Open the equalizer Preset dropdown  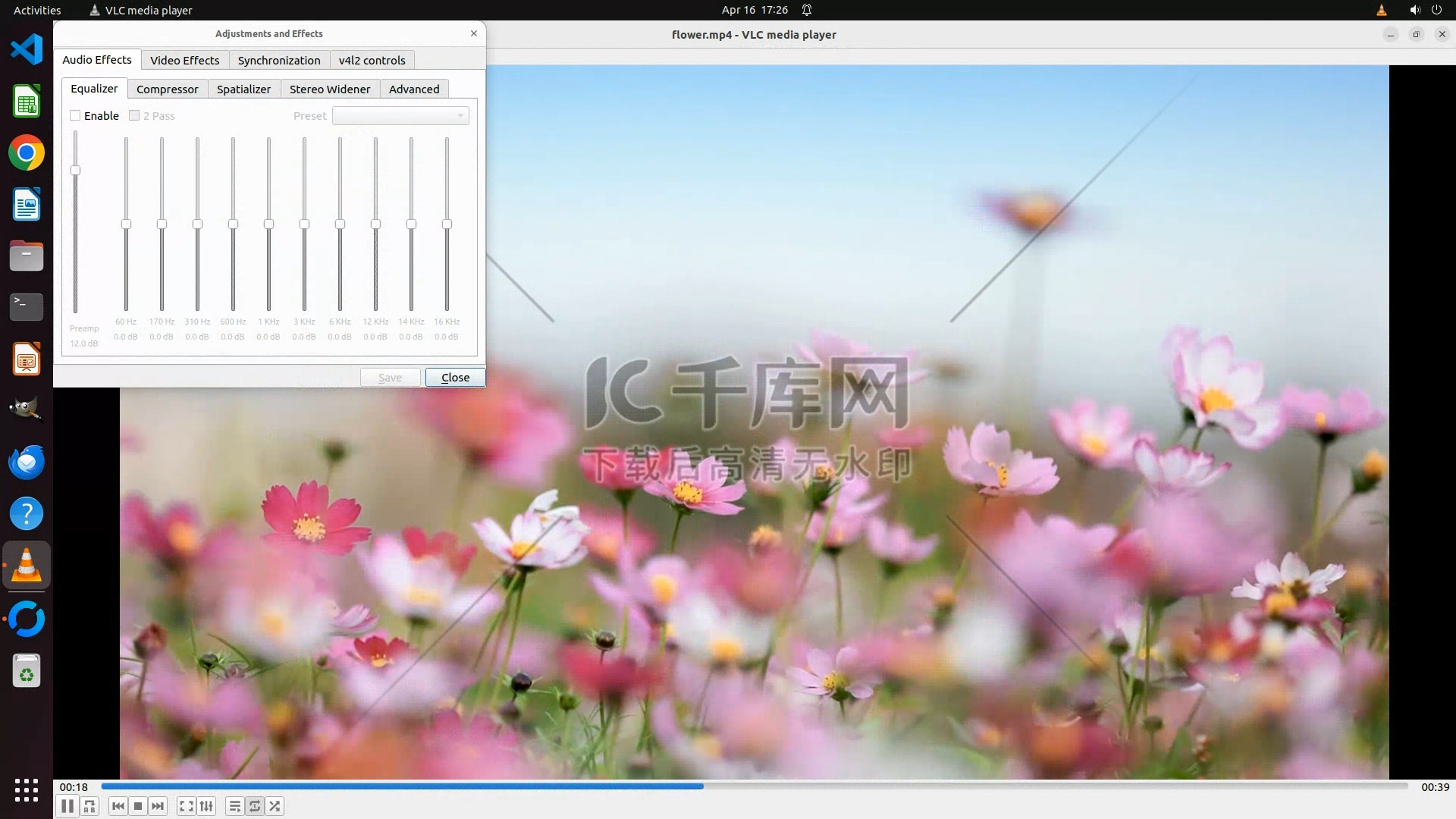400,115
